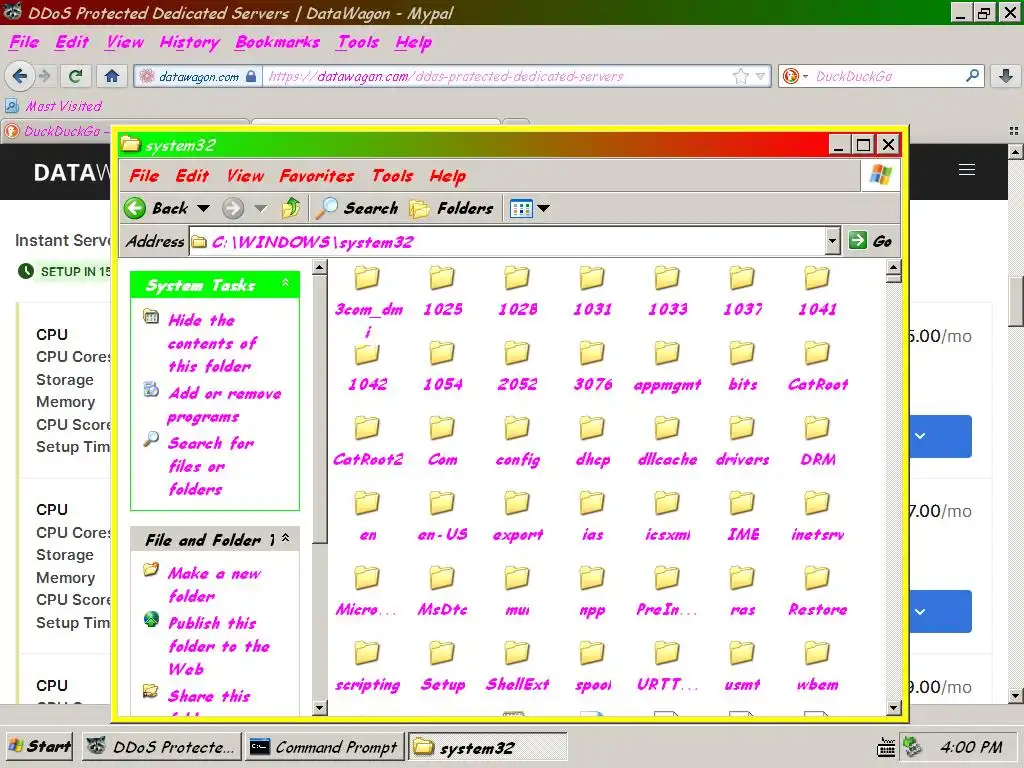The height and width of the screenshot is (768, 1024).
Task: Select the DRM folder
Action: (818, 441)
